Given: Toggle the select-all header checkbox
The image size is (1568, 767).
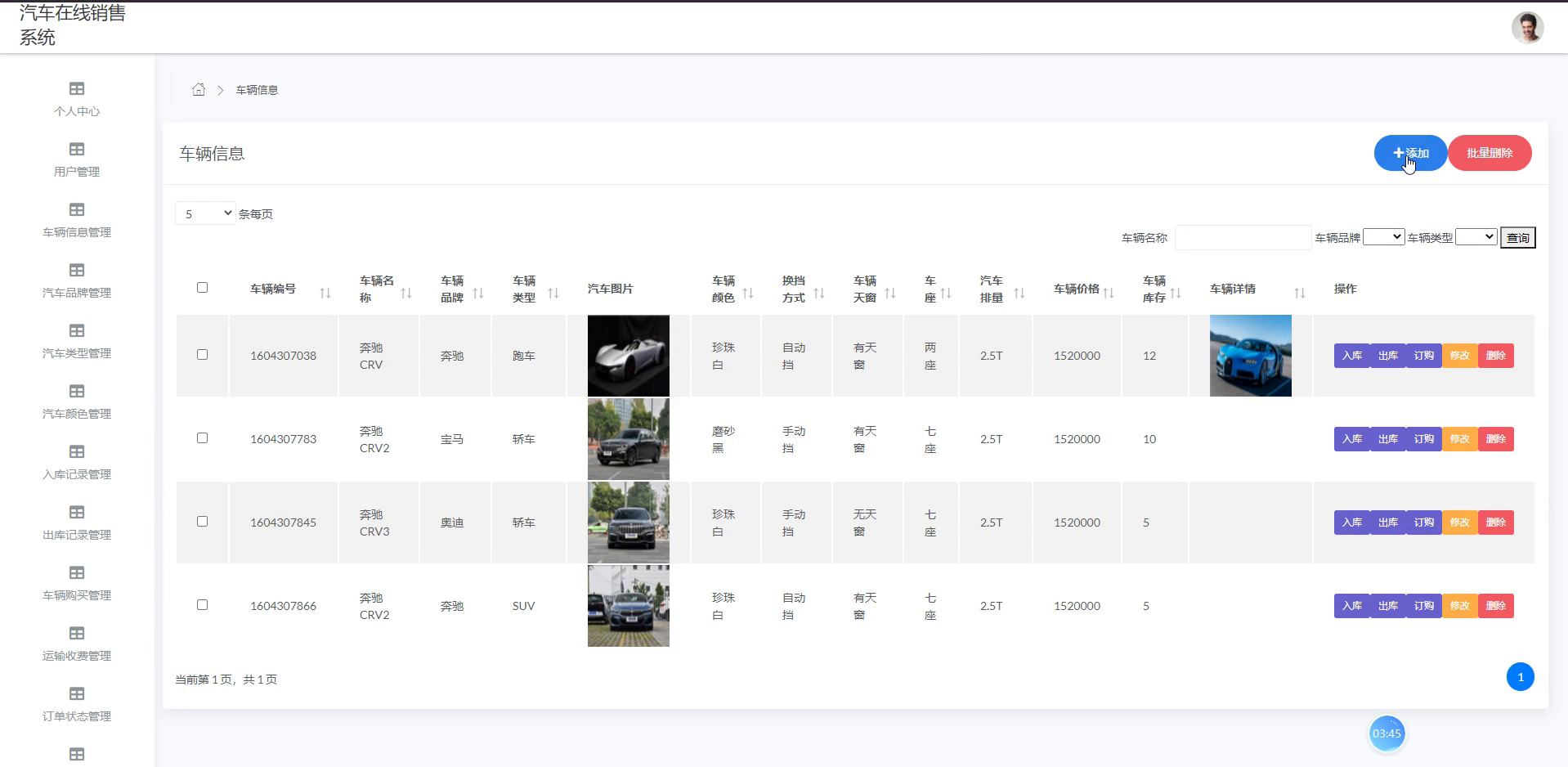Looking at the screenshot, I should point(202,288).
